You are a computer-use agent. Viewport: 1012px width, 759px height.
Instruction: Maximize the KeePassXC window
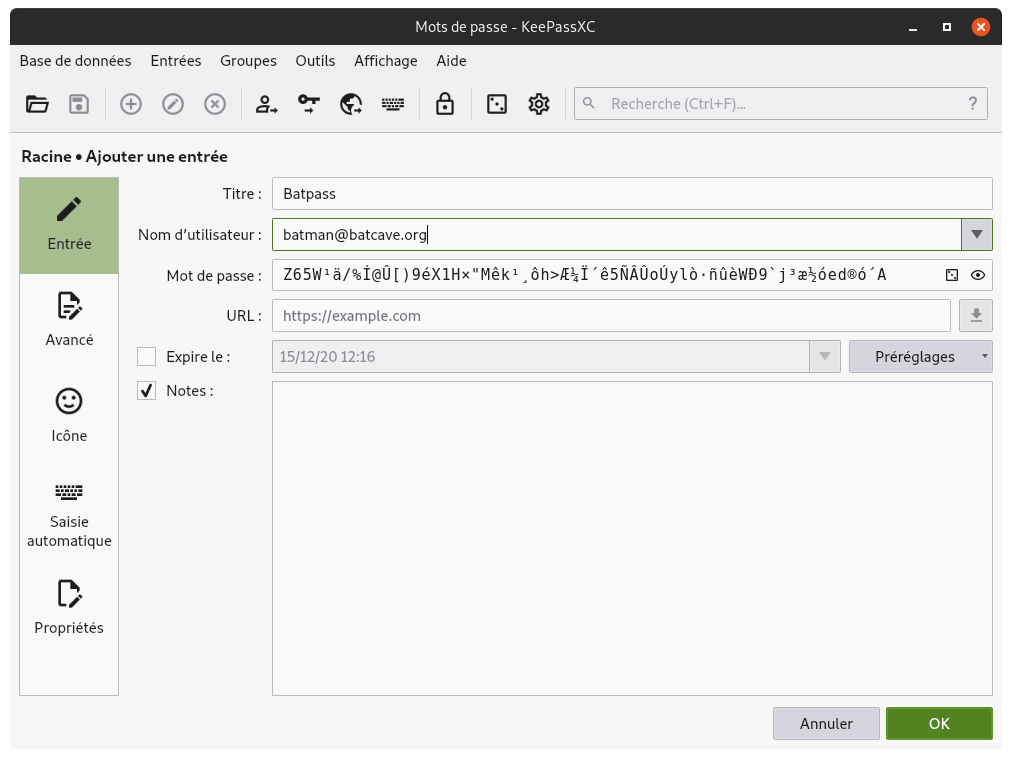coord(947,27)
